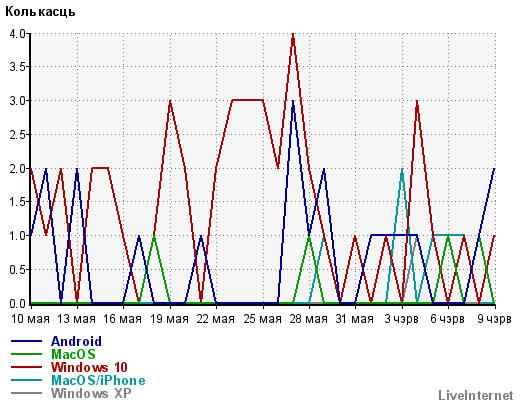Click the 3 чэрв date axis label
The image size is (520, 405).
coord(401,319)
